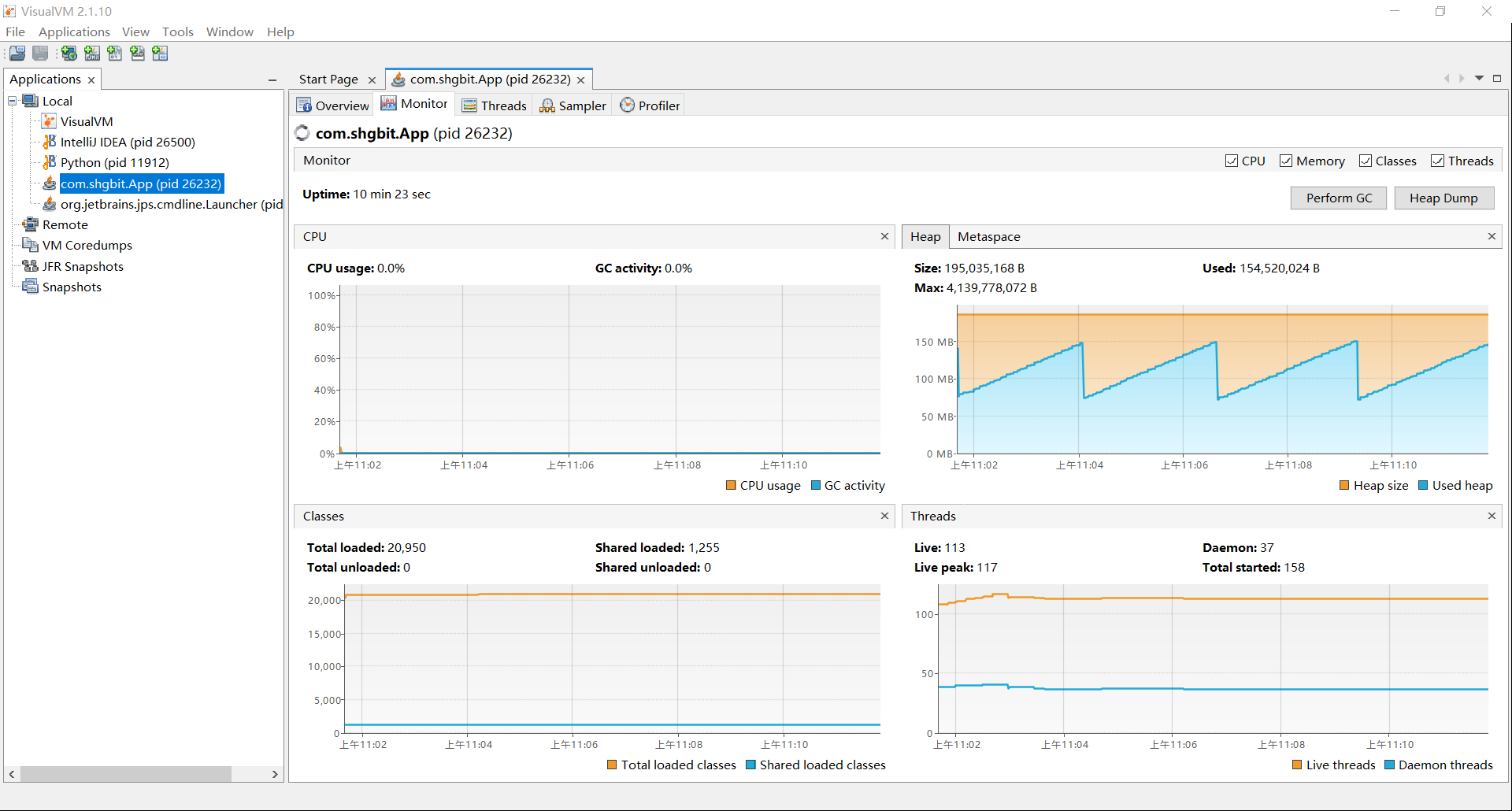The width and height of the screenshot is (1512, 811).
Task: Switch to the Threads tab
Action: pyautogui.click(x=495, y=106)
